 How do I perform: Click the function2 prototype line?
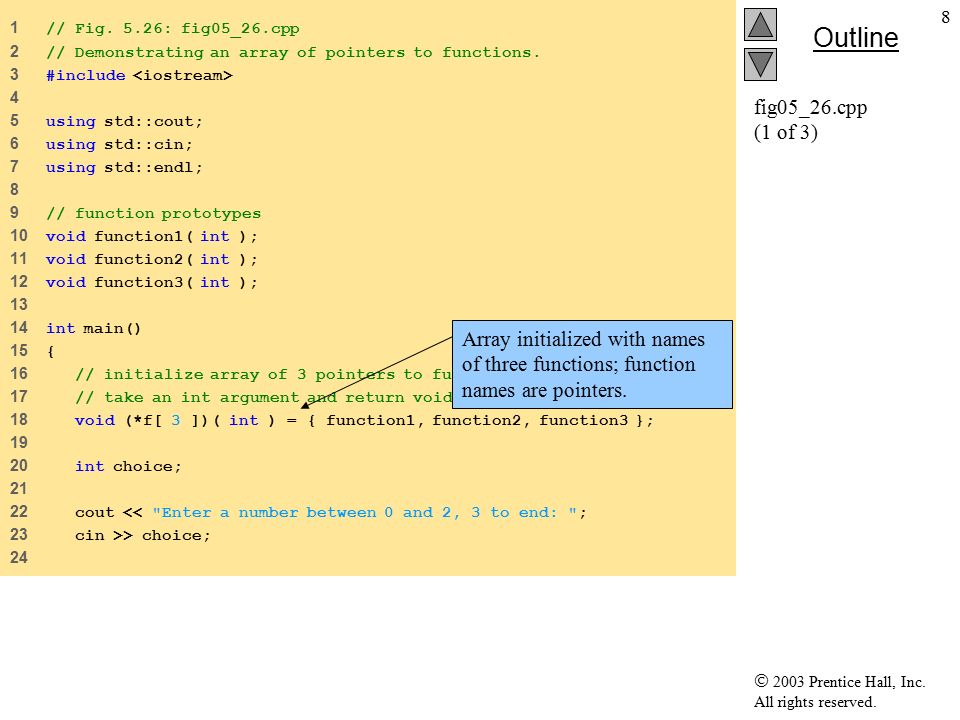pos(151,260)
